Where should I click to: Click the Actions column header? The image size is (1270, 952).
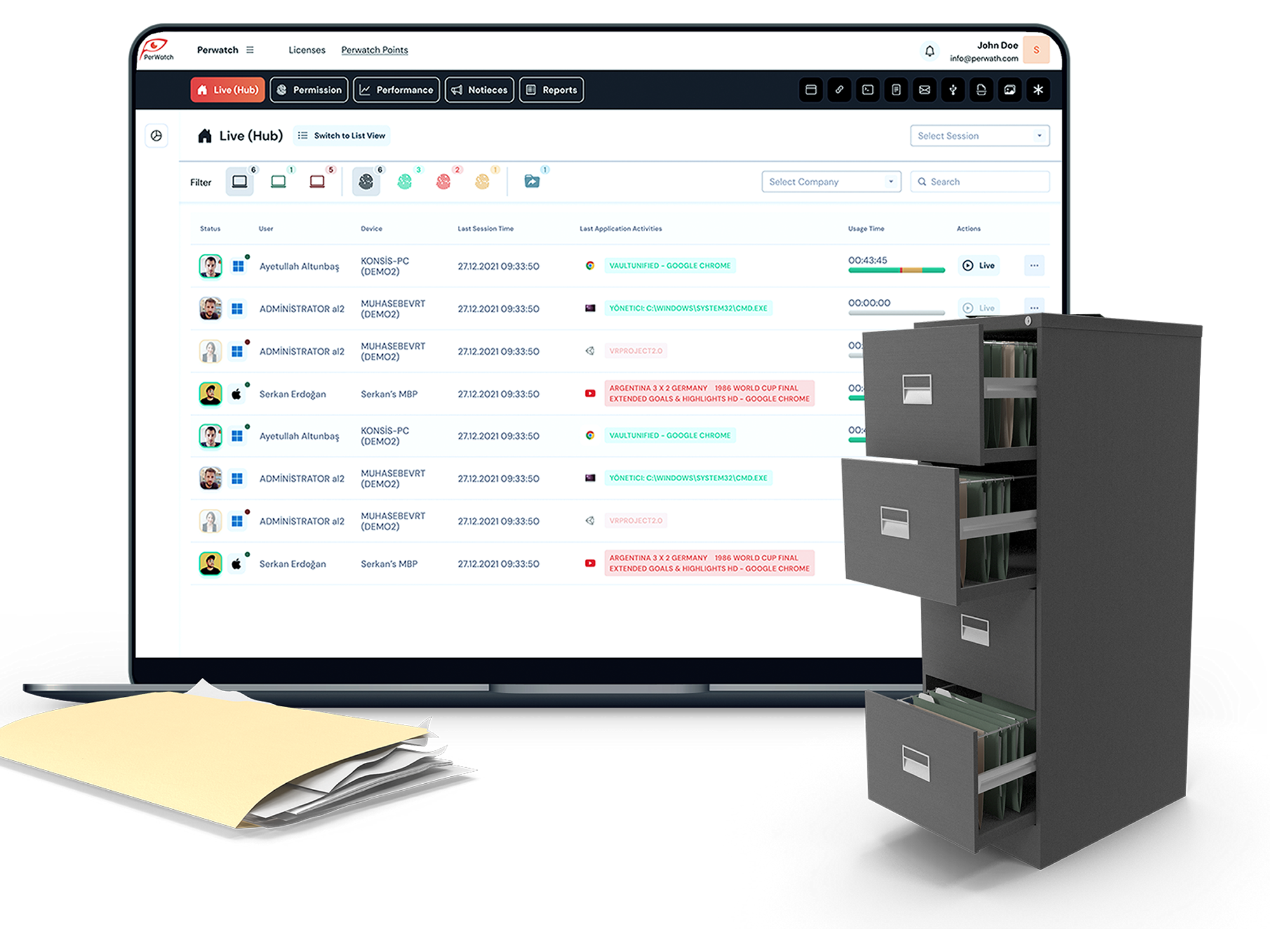click(x=968, y=228)
